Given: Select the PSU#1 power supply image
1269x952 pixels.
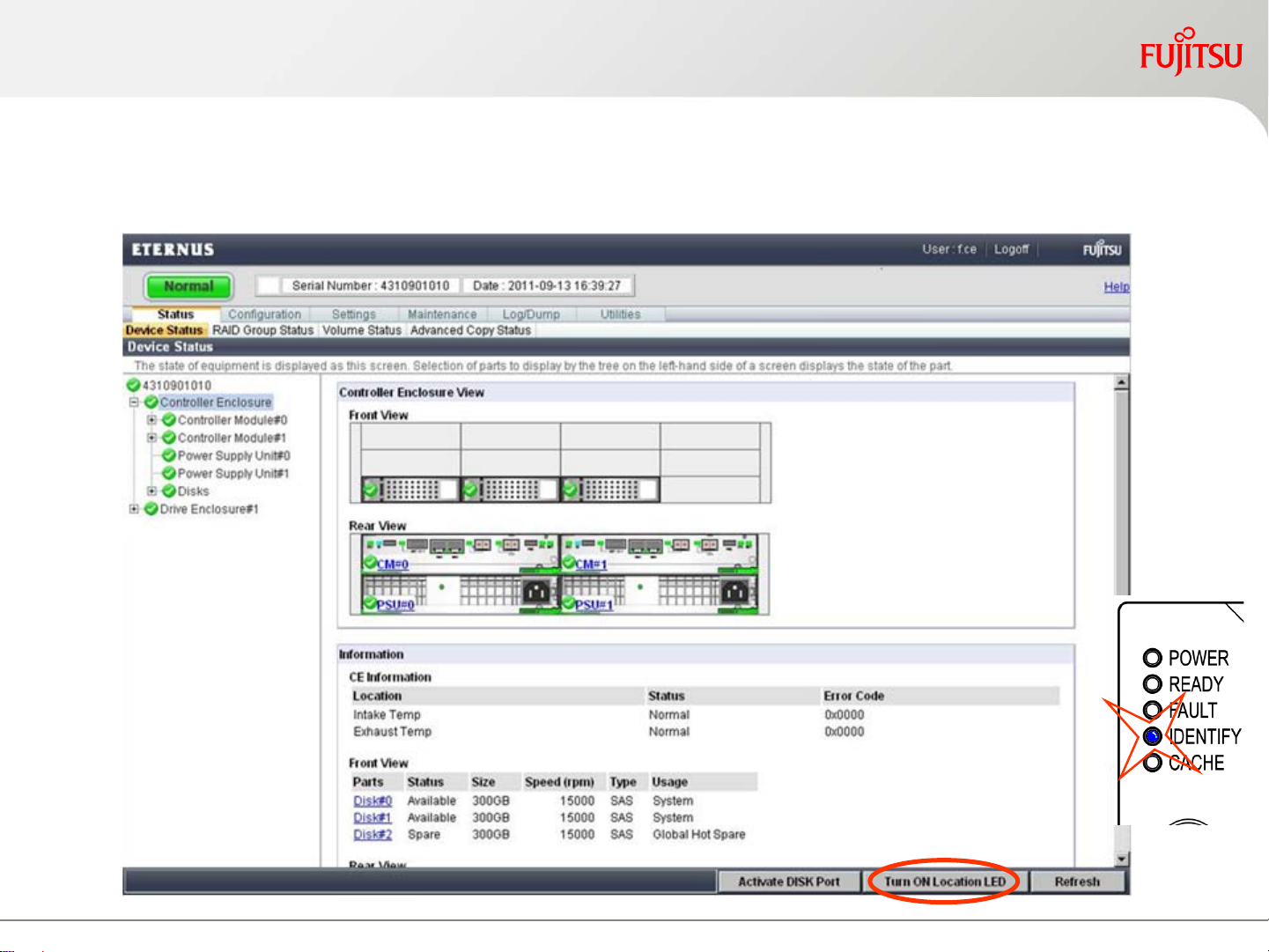Looking at the screenshot, I should click(x=594, y=604).
